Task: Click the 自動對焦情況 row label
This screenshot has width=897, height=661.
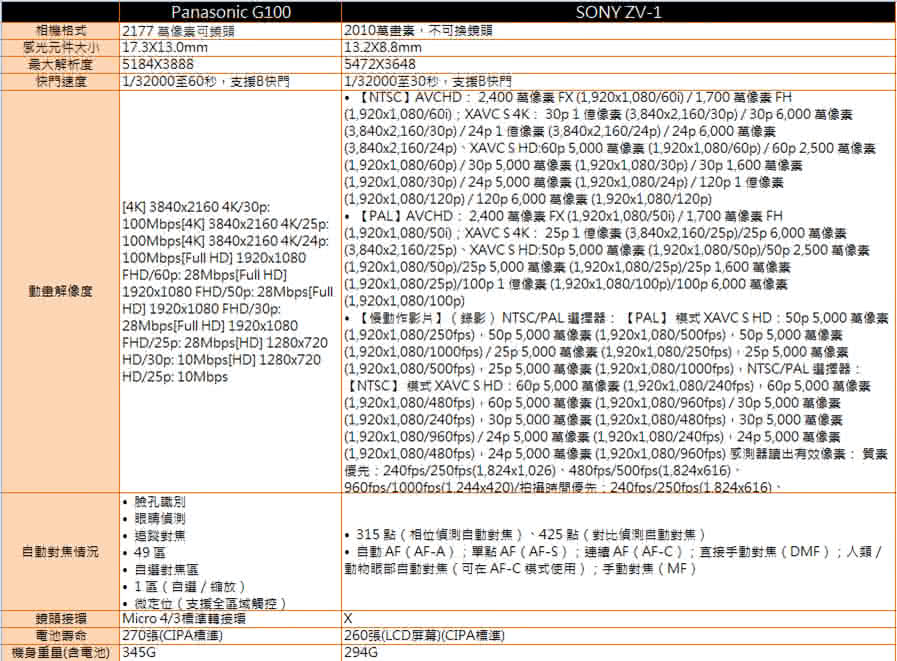Action: click(x=60, y=552)
